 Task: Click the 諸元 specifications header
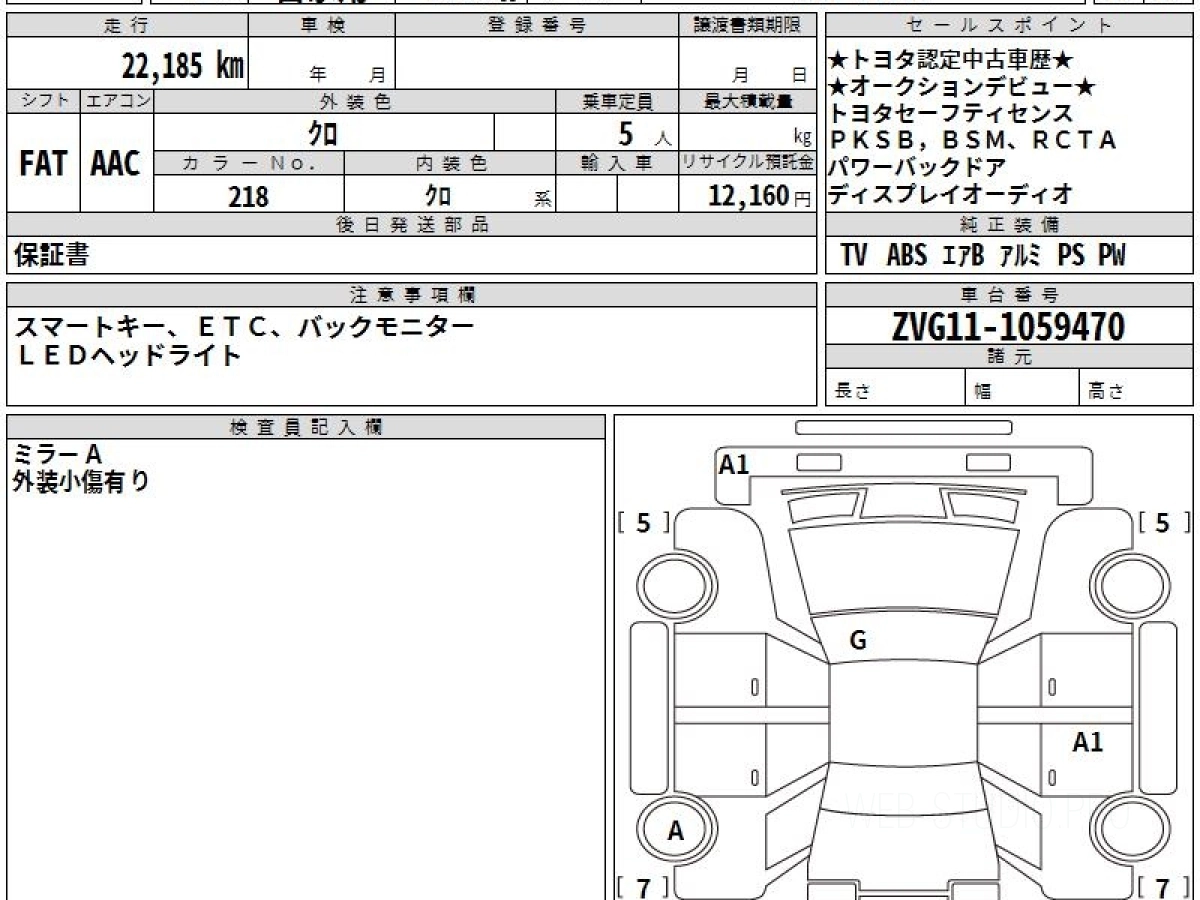(x=1009, y=356)
